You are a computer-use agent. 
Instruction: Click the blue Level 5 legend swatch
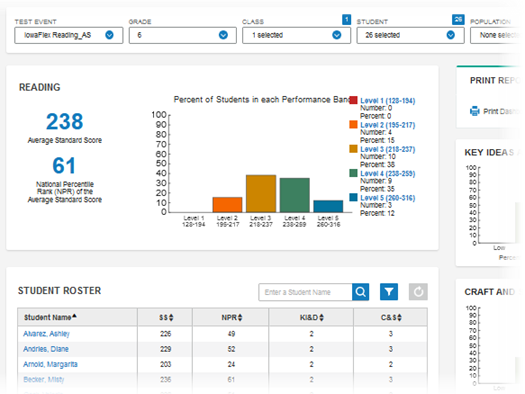coord(353,197)
